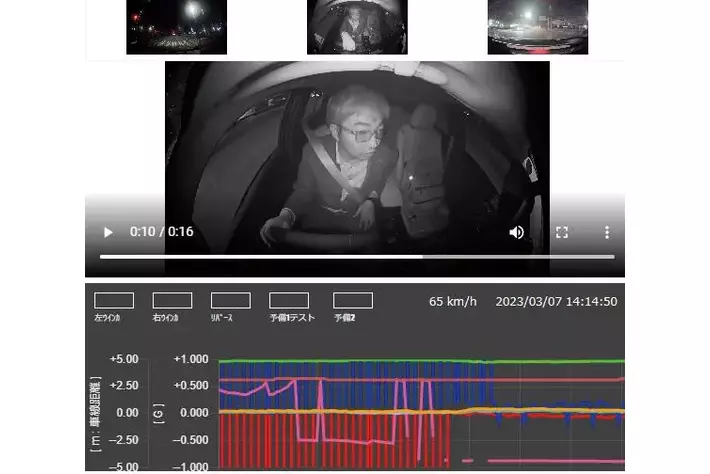This screenshot has width=710, height=474.
Task: Click the 65 km/h speed readout
Action: pyautogui.click(x=453, y=301)
